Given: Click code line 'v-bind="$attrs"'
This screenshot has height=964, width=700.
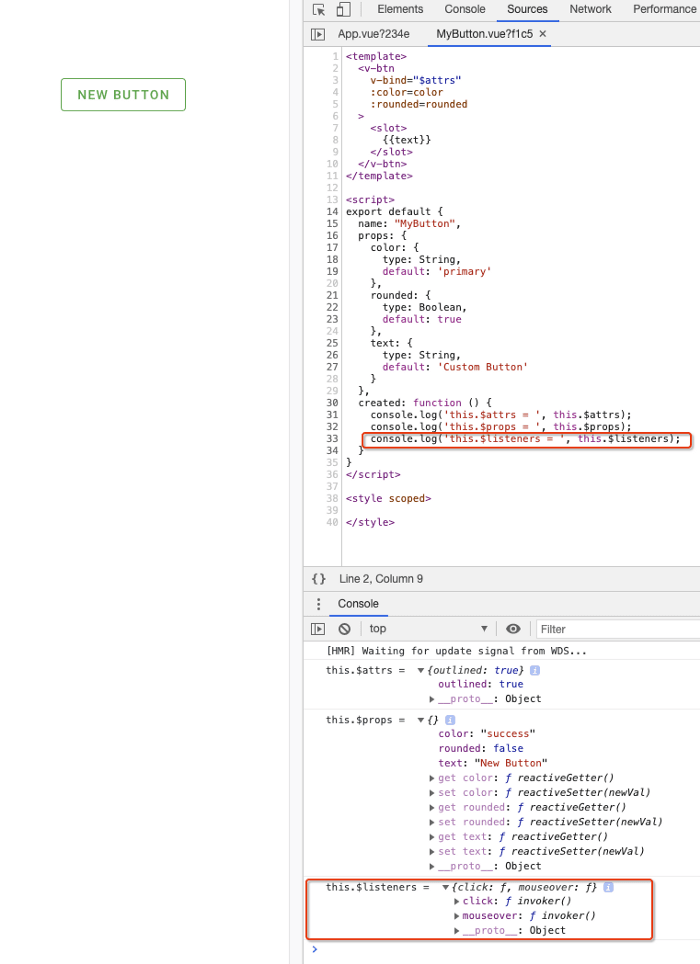Looking at the screenshot, I should click(x=415, y=81).
